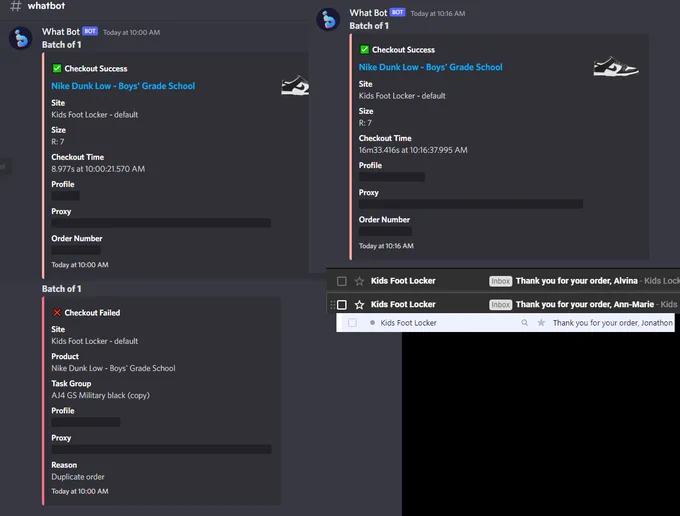Image resolution: width=680 pixels, height=516 pixels.
Task: Click unread dot in the Jonathon email row
Action: click(x=372, y=323)
